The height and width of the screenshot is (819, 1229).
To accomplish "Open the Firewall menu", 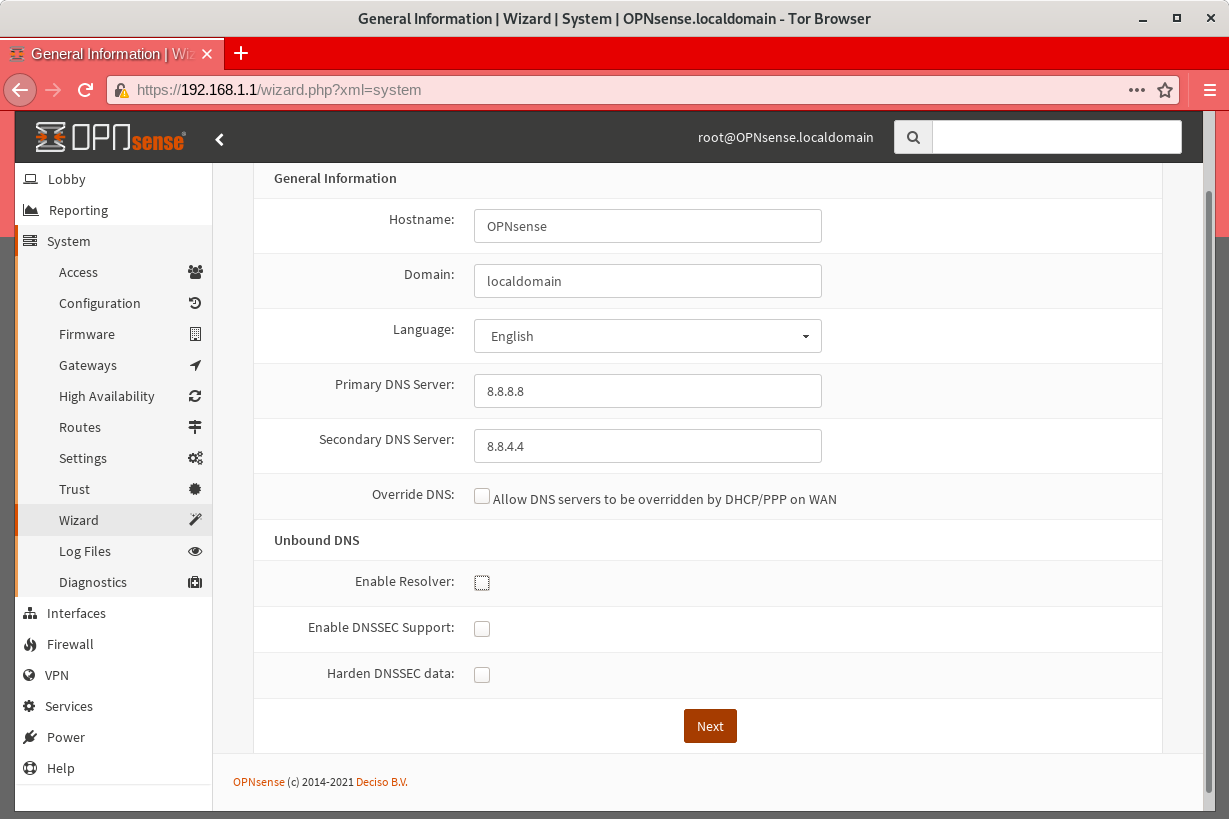I will [x=70, y=644].
